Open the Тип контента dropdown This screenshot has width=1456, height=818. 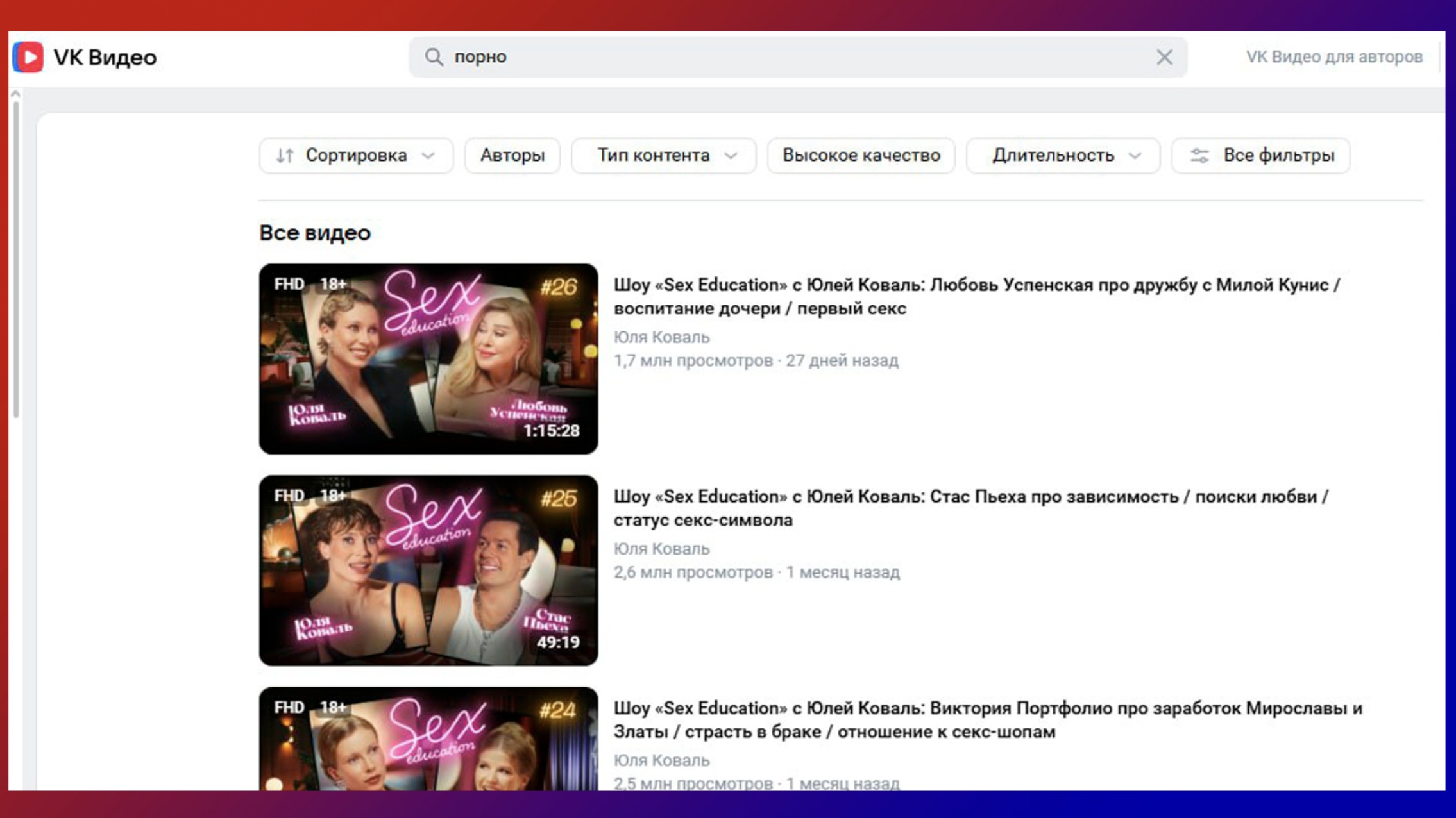click(x=663, y=156)
